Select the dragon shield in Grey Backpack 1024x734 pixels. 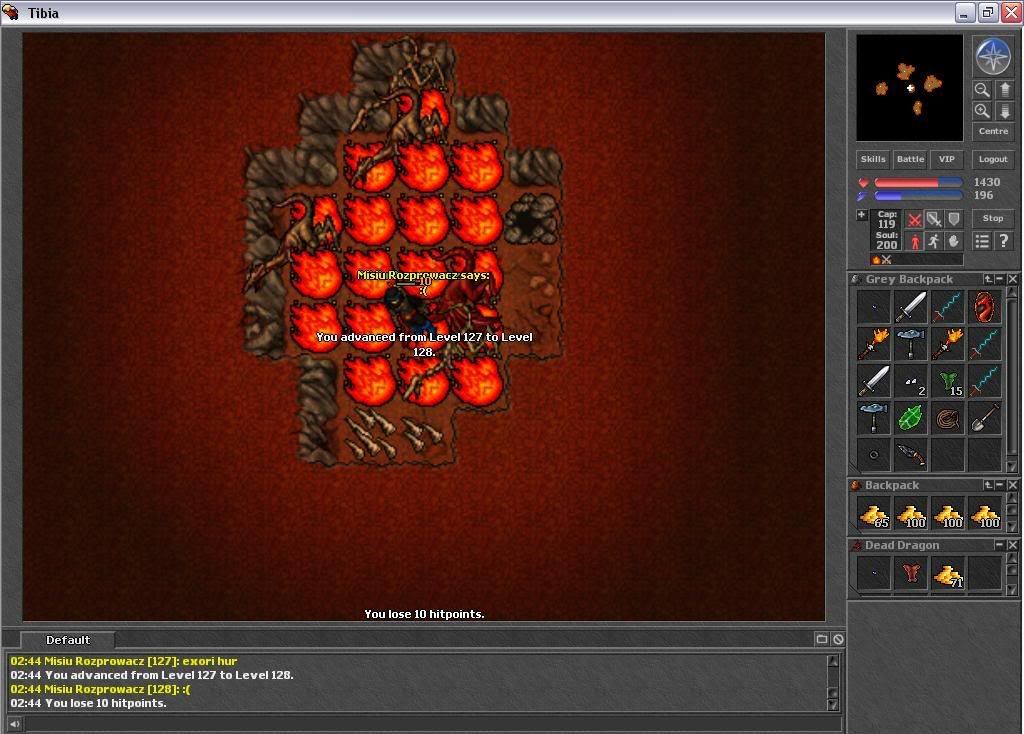coord(984,307)
